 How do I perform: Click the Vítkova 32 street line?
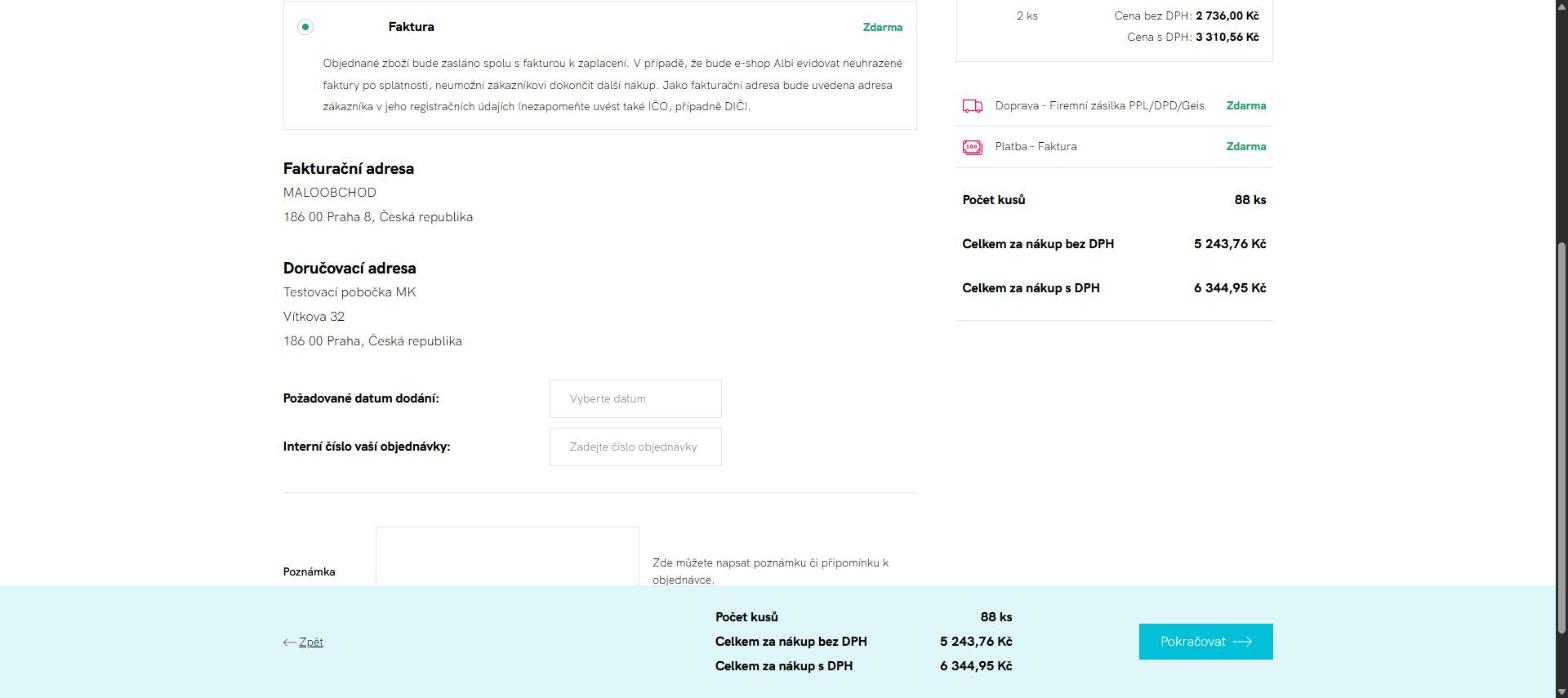pyautogui.click(x=314, y=316)
